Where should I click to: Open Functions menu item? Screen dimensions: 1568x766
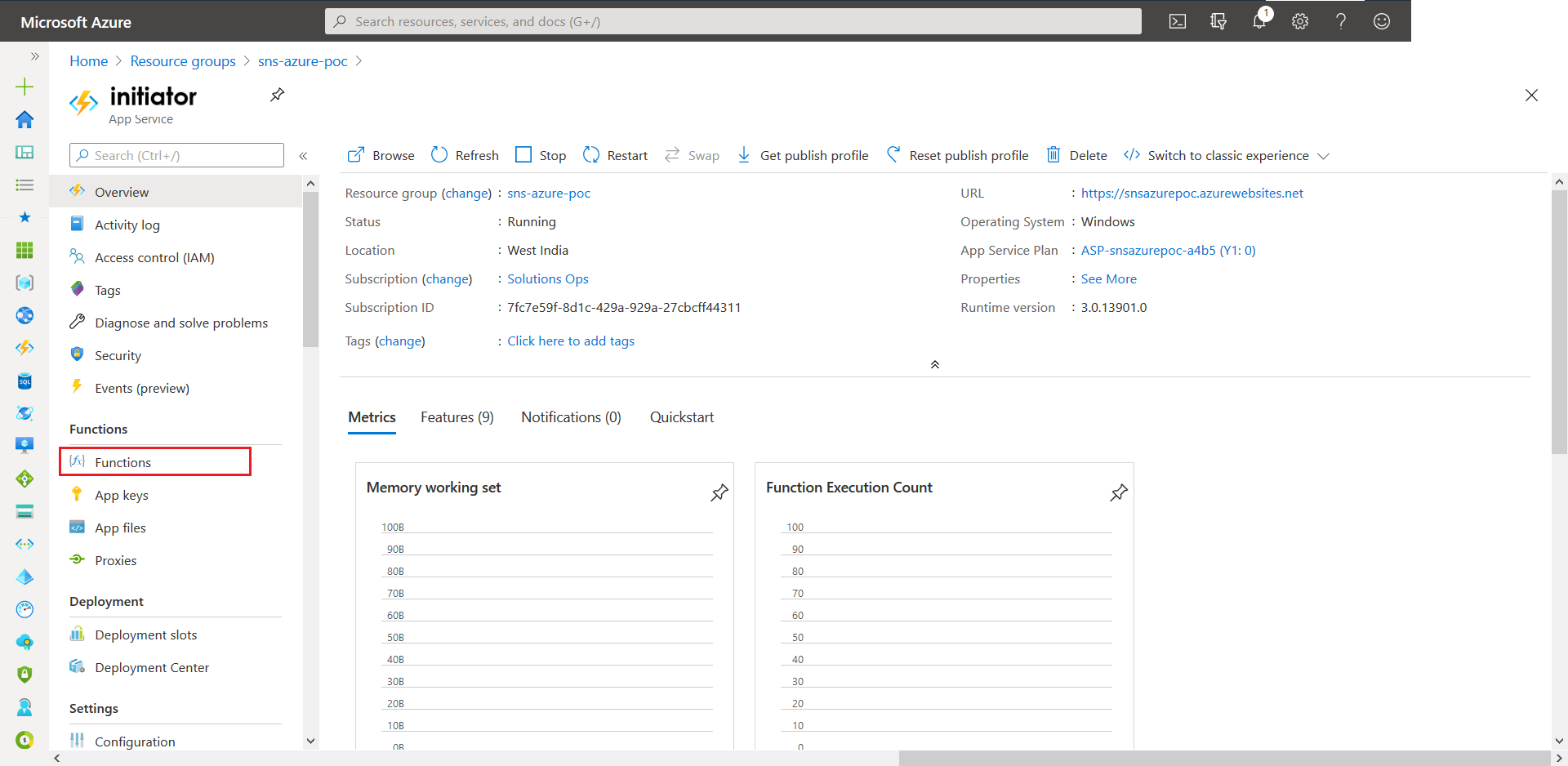click(155, 461)
